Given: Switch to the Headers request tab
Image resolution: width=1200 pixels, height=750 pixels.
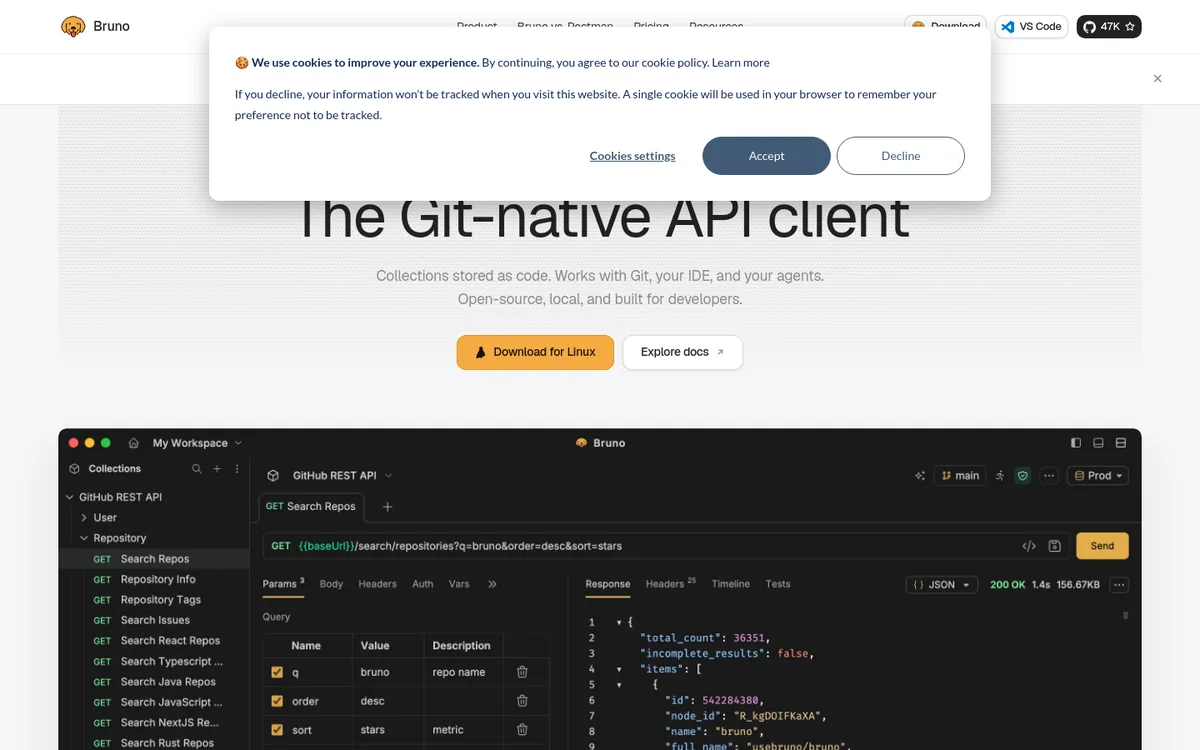Looking at the screenshot, I should click(377, 584).
